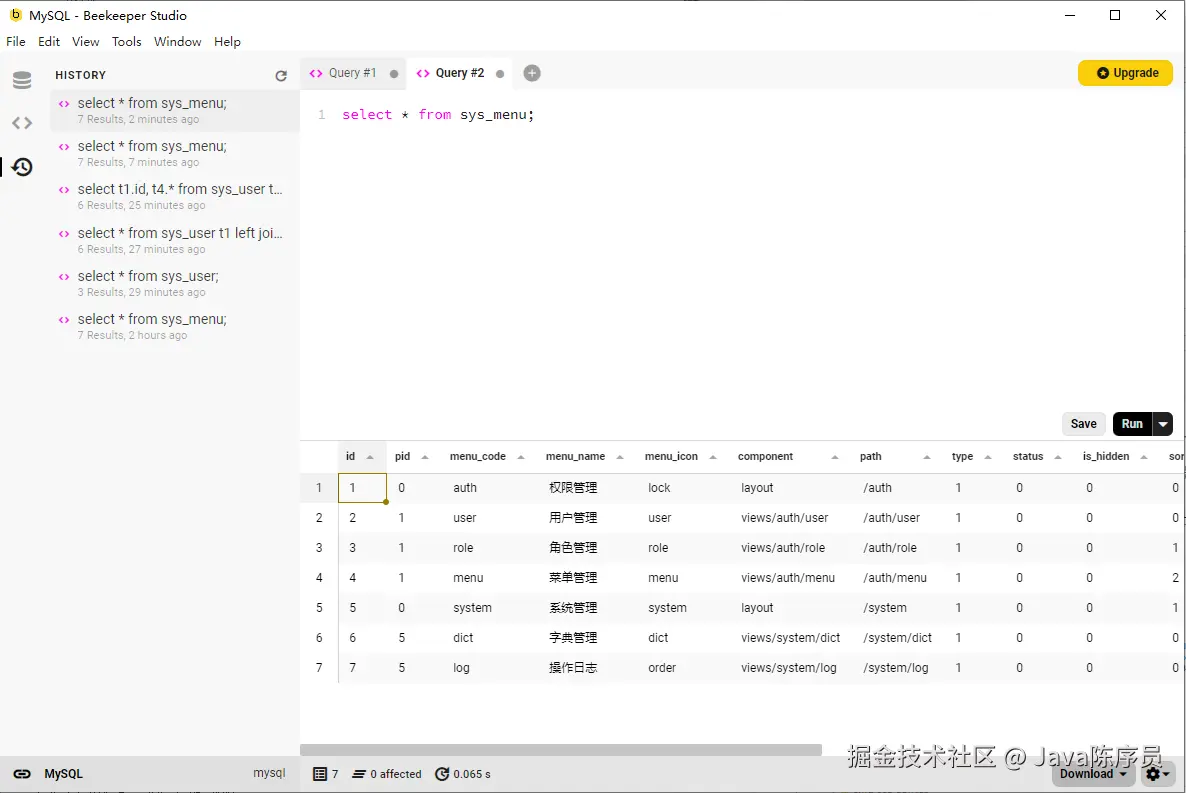Sort by the type column arrow
1186x793 pixels.
pyautogui.click(x=988, y=457)
